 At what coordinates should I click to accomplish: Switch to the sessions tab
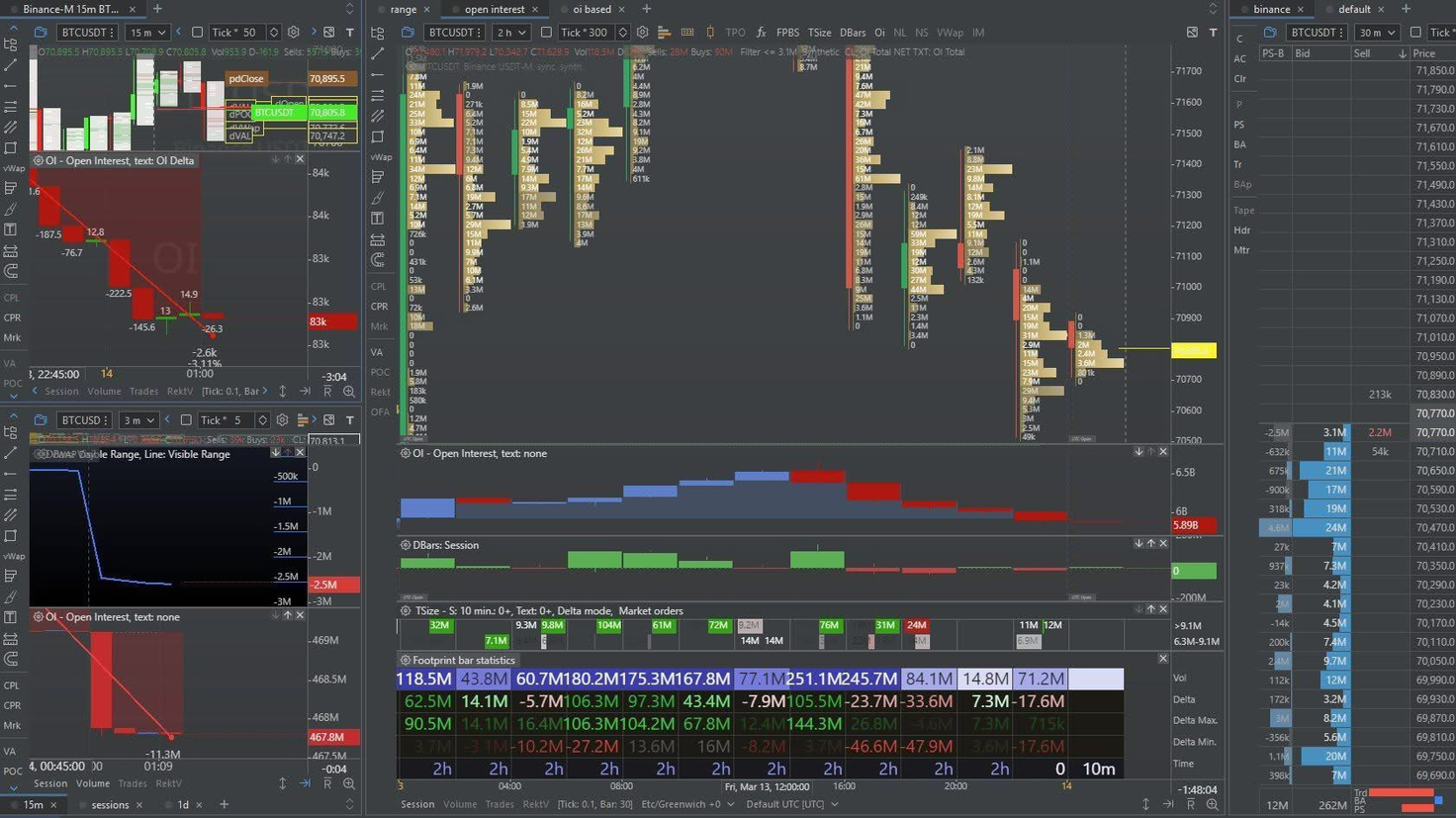110,805
